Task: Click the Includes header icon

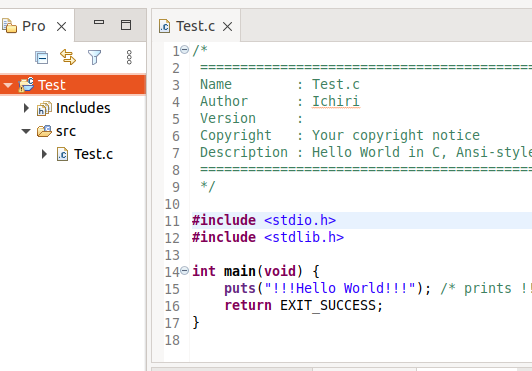Action: [44, 108]
